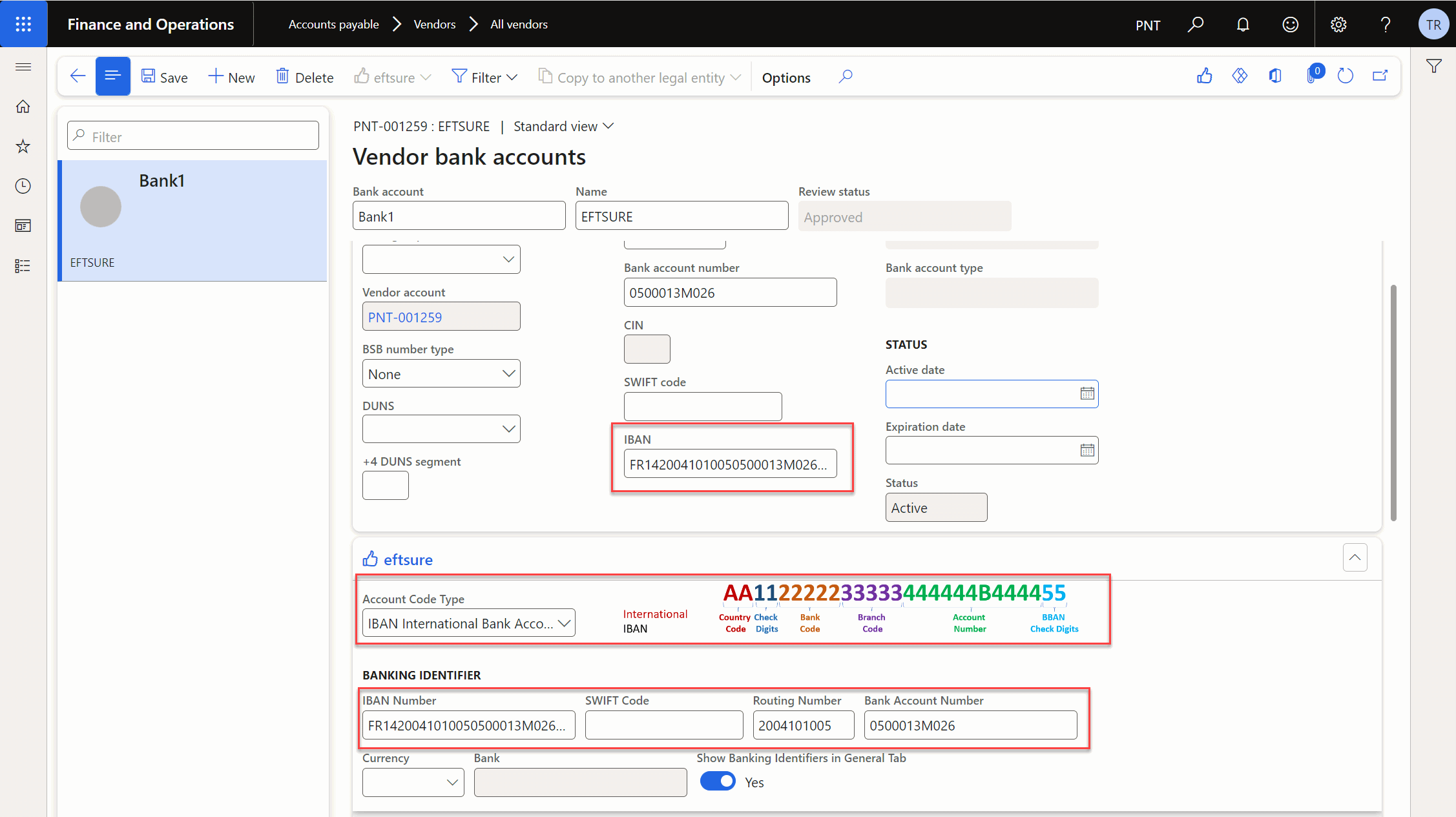Click the thumbs-up icon in the right toolbar
1456x817 pixels.
(x=1205, y=76)
